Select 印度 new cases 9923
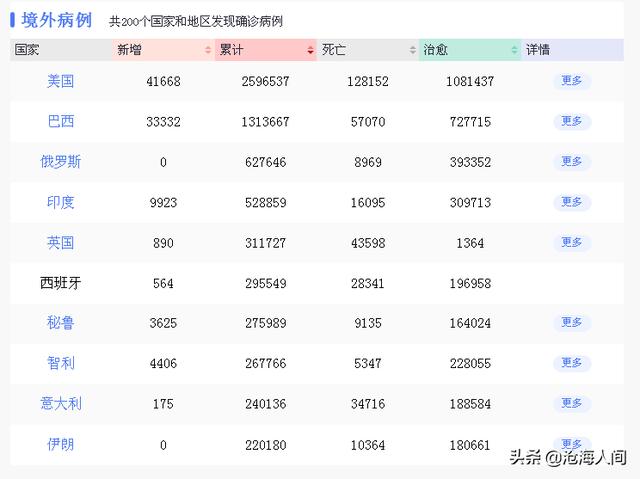 pyautogui.click(x=163, y=203)
